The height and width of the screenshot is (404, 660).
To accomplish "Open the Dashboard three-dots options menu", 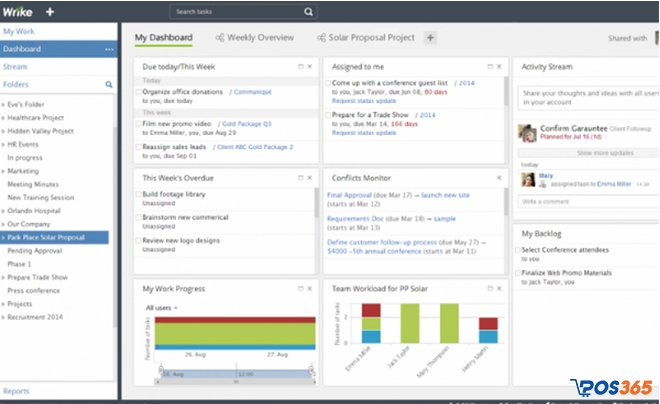I will [108, 48].
